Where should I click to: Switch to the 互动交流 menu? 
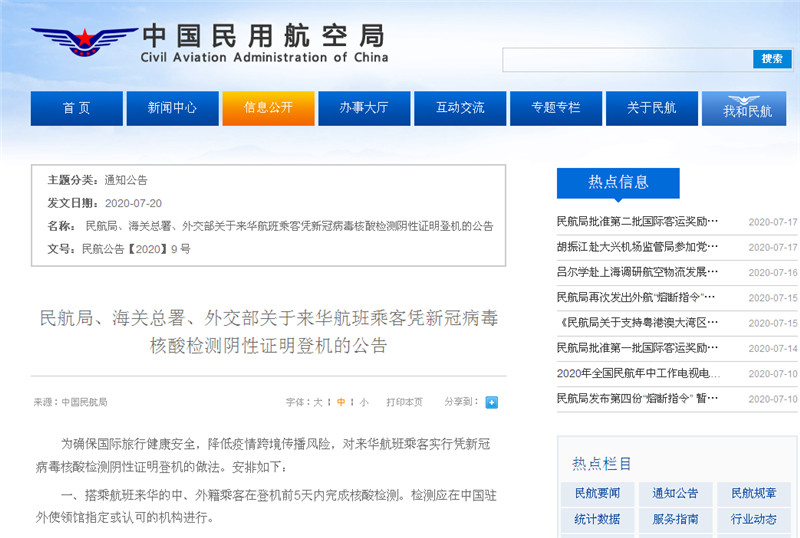pyautogui.click(x=459, y=108)
